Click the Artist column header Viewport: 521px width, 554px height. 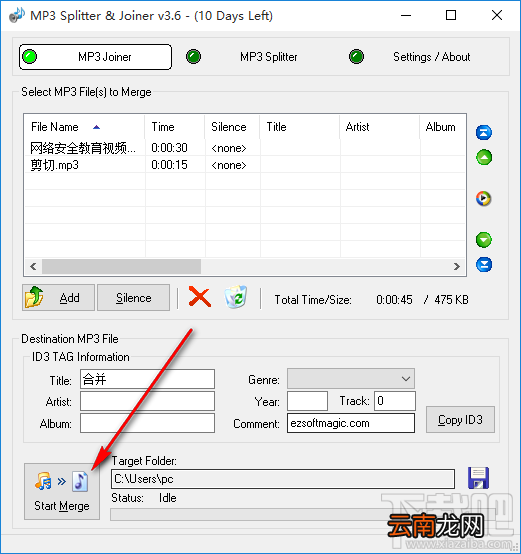[x=380, y=127]
